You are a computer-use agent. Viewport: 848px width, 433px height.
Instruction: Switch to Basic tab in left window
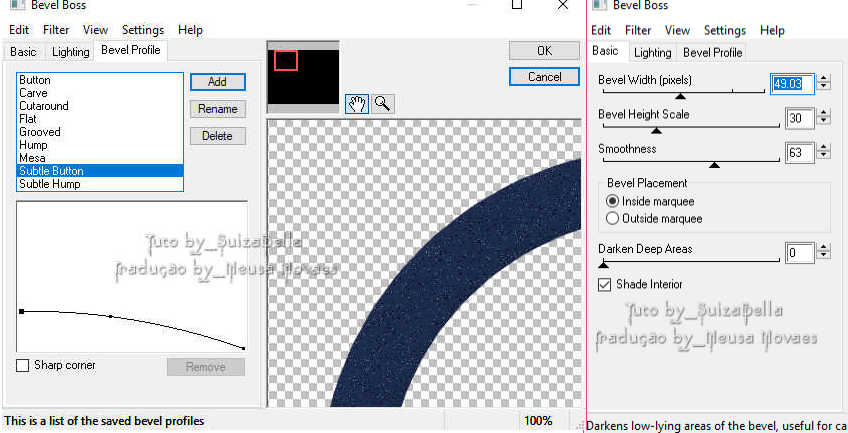(23, 52)
